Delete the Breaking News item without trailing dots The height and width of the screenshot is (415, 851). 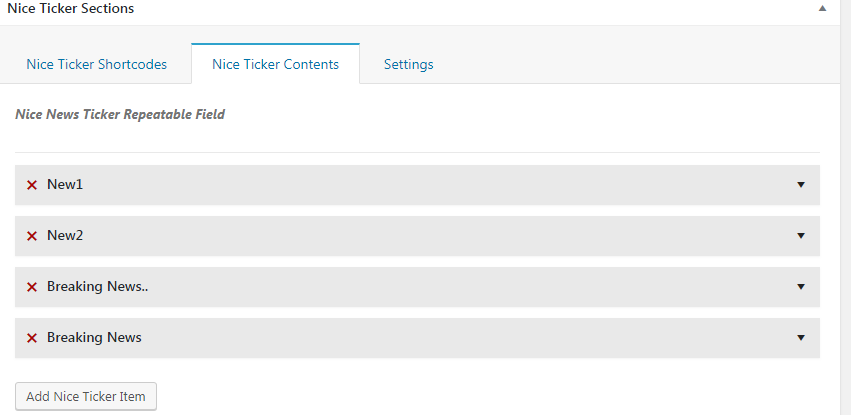click(x=32, y=338)
